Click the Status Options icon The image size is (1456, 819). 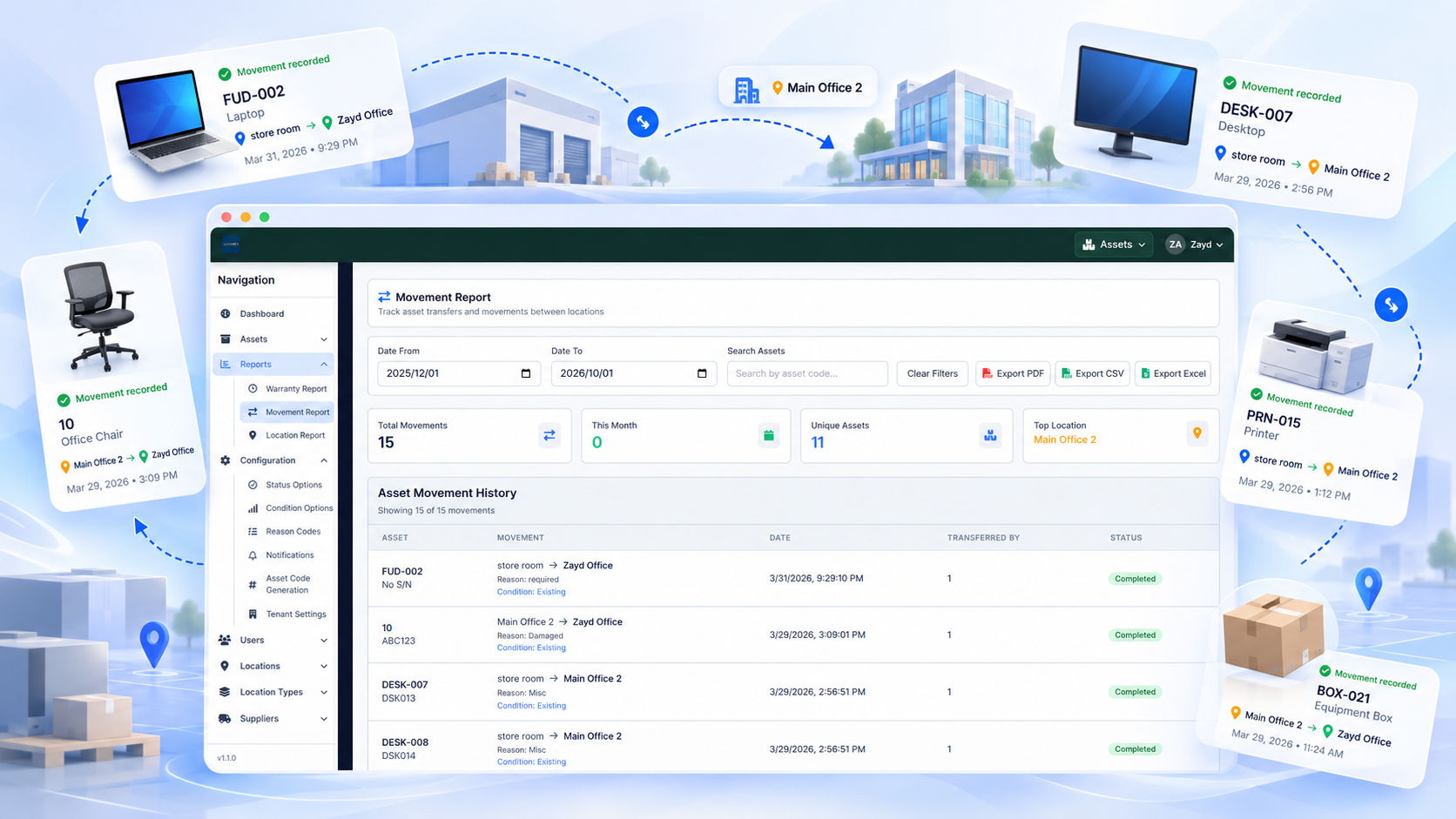click(253, 485)
